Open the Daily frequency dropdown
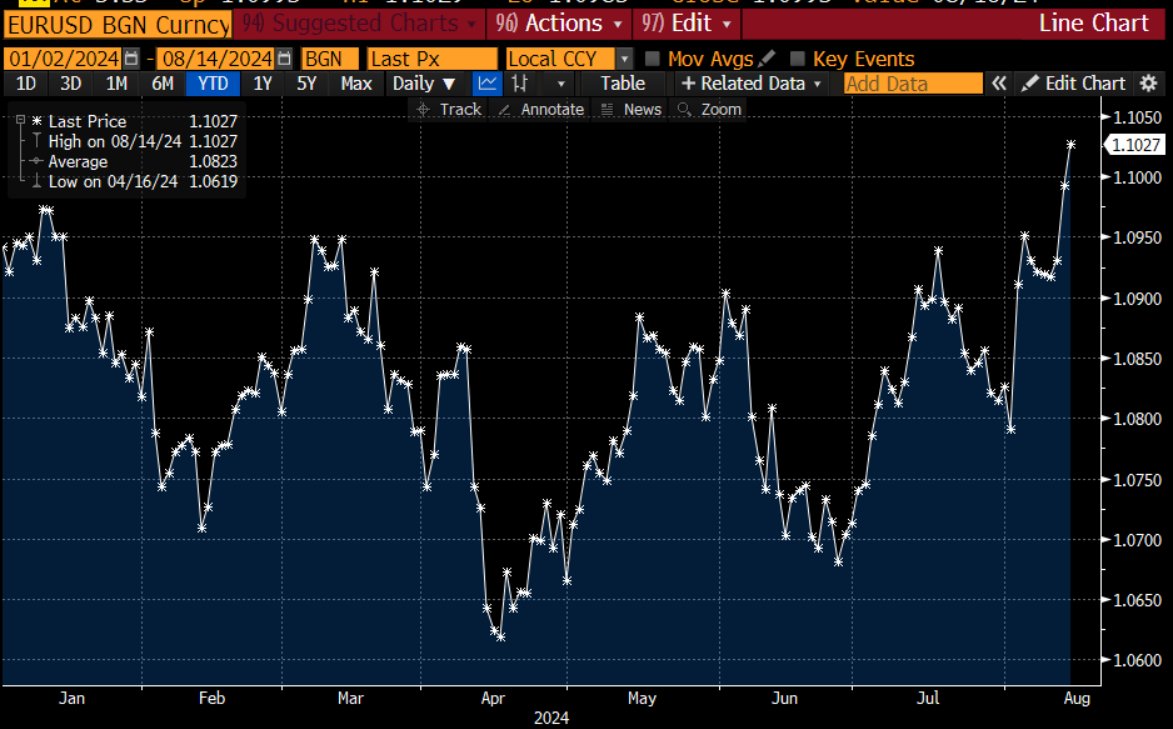1173x729 pixels. 422,84
